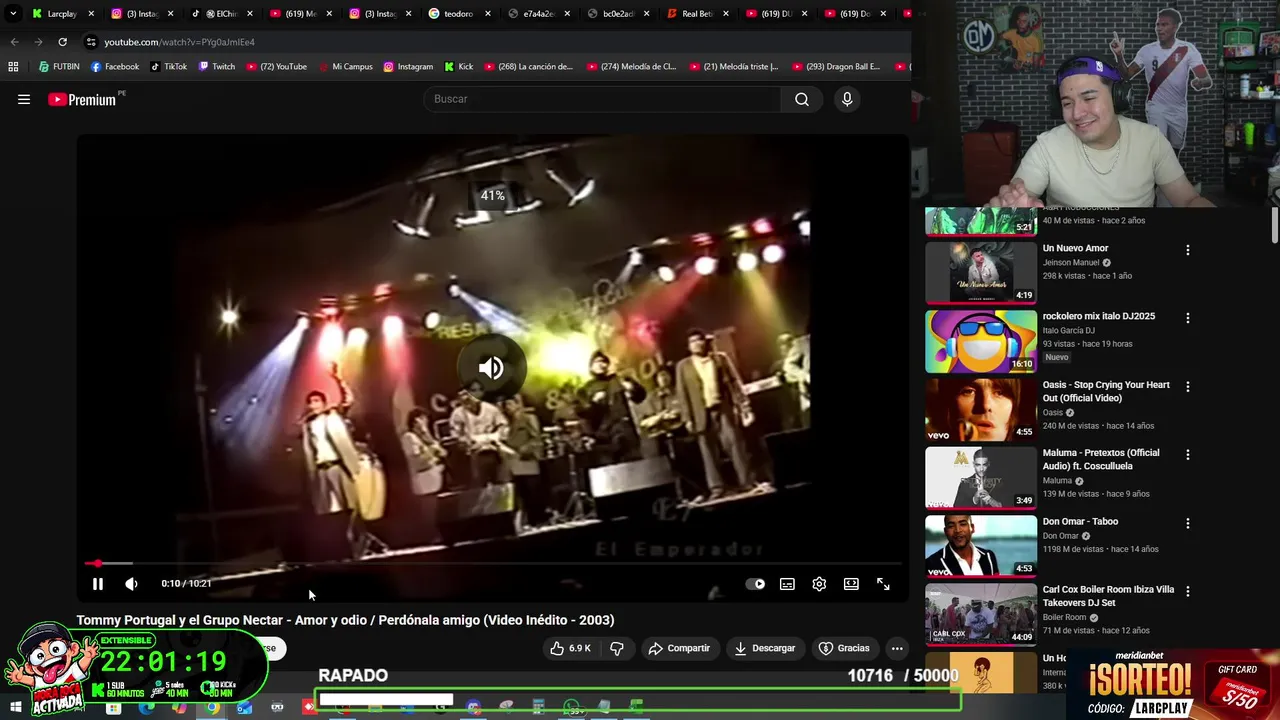Open more actions menu beside Gracias
Screen dimensions: 1280x720
coord(897,648)
